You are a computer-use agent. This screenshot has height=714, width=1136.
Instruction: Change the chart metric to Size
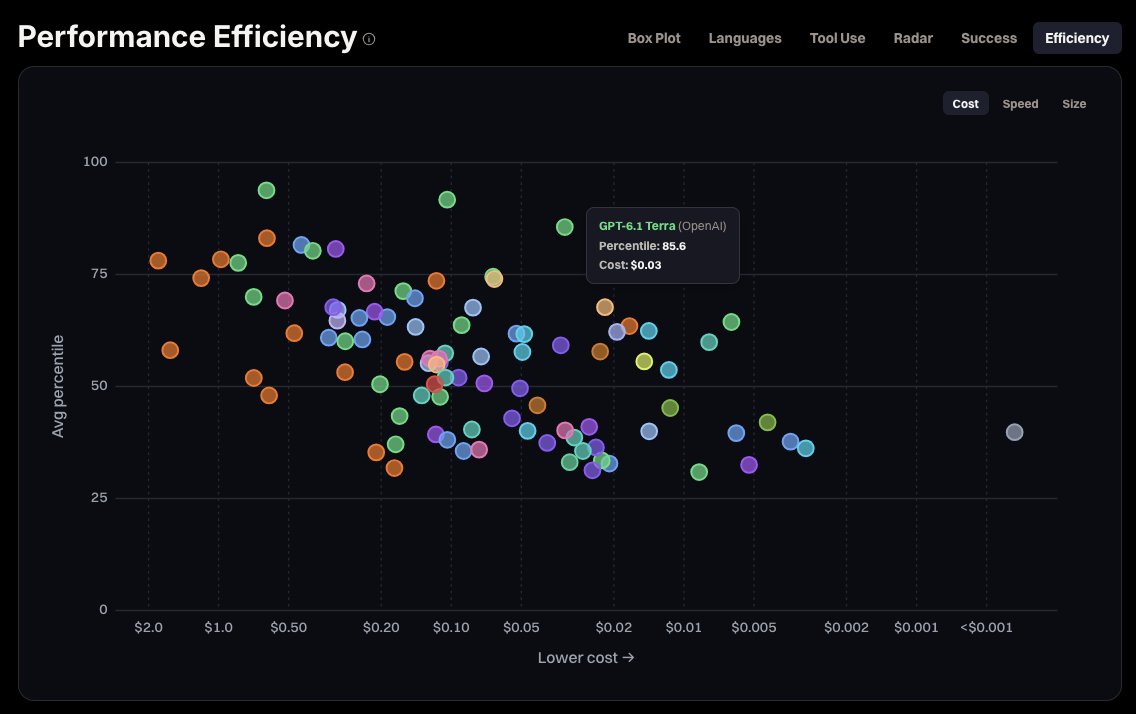click(1074, 104)
